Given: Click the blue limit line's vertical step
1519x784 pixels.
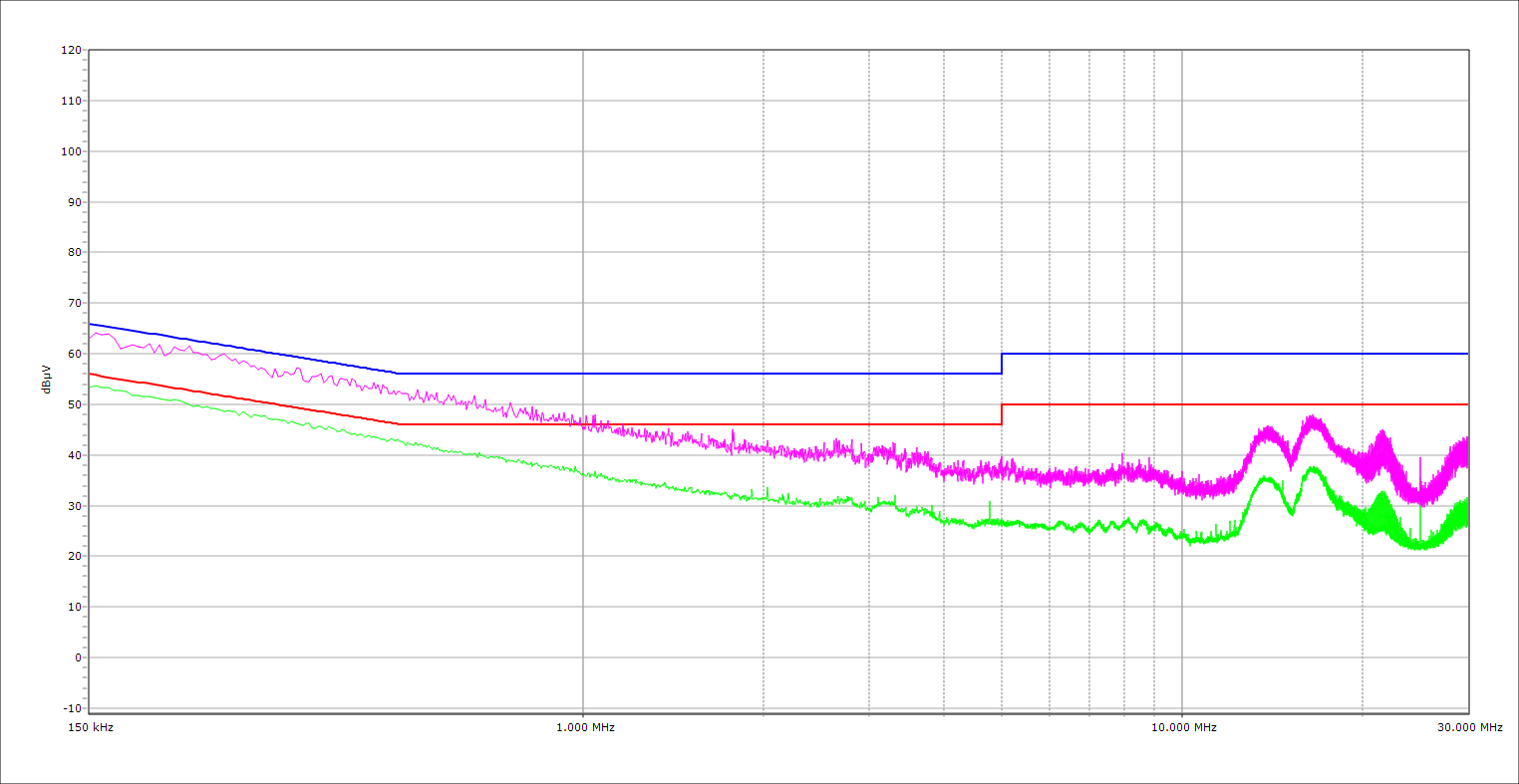Looking at the screenshot, I should pyautogui.click(x=1002, y=364).
